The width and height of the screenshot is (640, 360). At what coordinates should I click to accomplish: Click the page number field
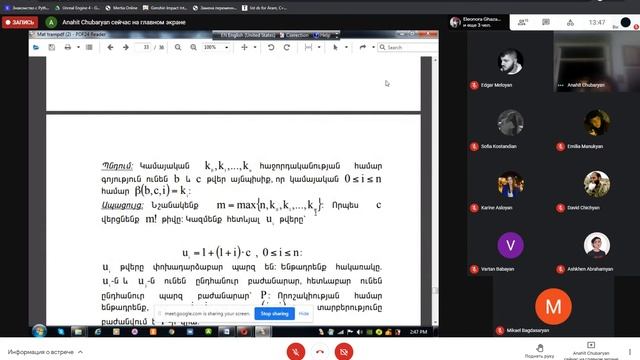point(144,47)
